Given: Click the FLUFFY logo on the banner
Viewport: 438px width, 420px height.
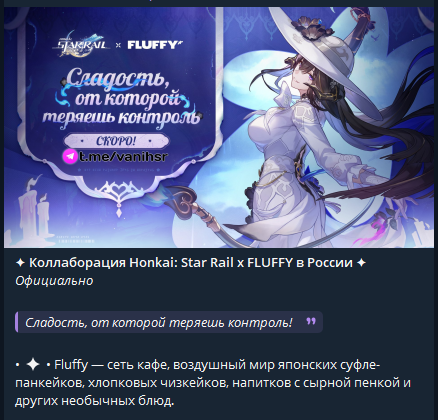Looking at the screenshot, I should 155,45.
